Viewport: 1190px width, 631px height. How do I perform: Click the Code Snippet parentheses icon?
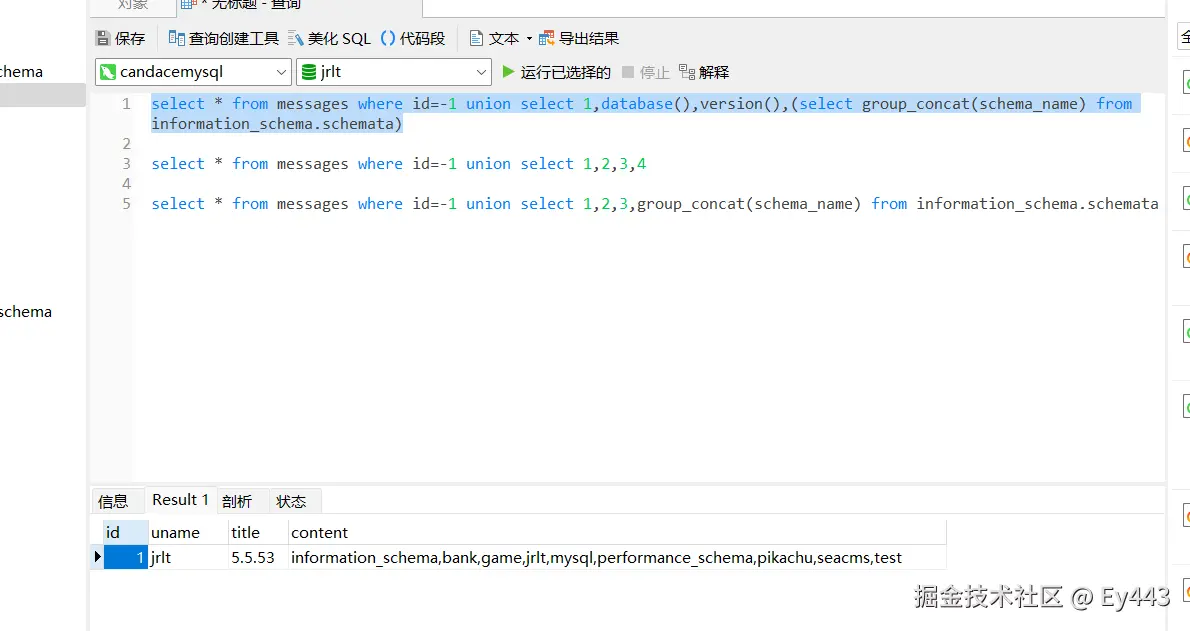click(388, 38)
